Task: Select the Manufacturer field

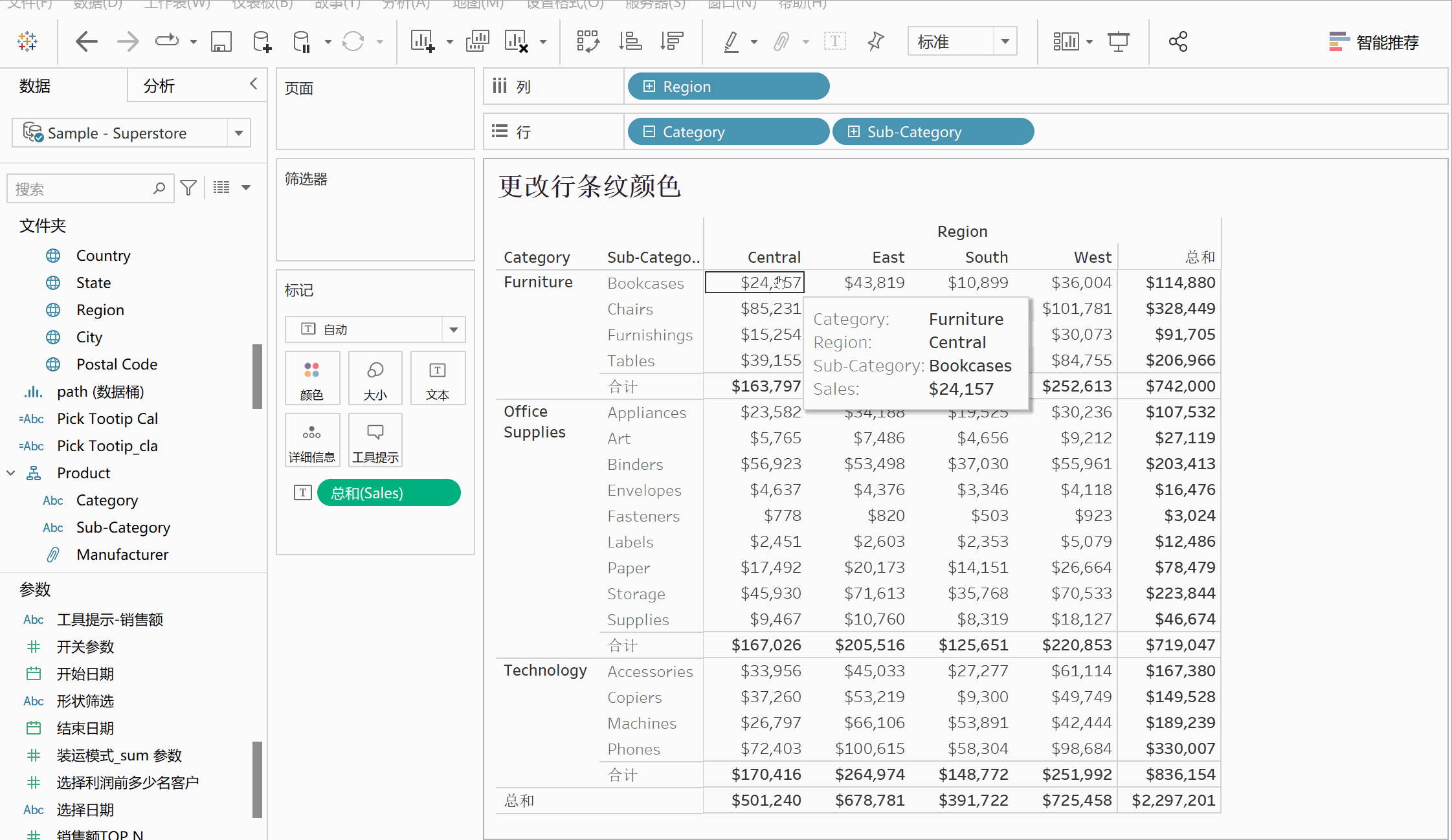Action: (x=122, y=555)
